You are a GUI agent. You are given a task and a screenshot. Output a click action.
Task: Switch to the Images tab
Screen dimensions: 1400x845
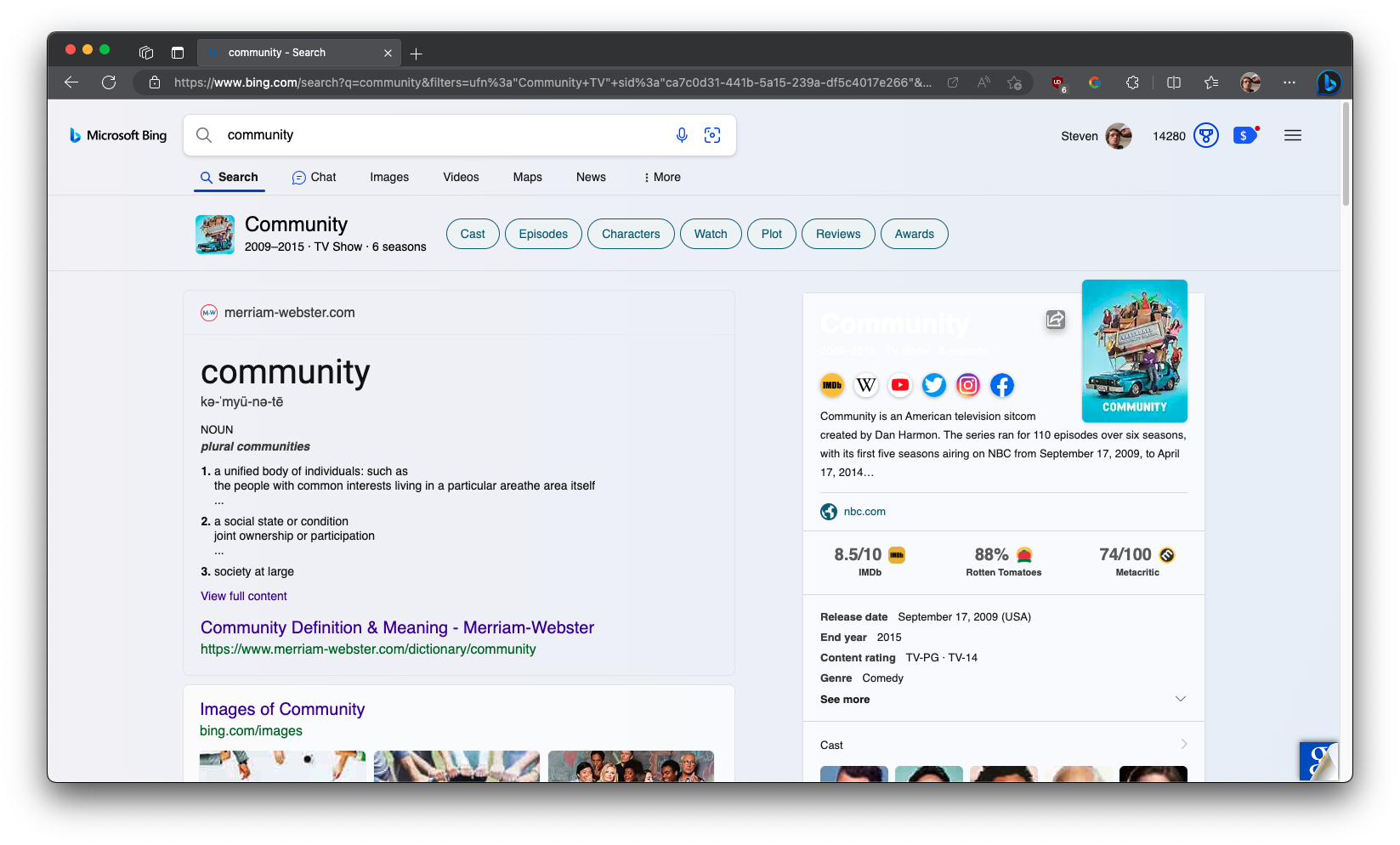pyautogui.click(x=389, y=177)
